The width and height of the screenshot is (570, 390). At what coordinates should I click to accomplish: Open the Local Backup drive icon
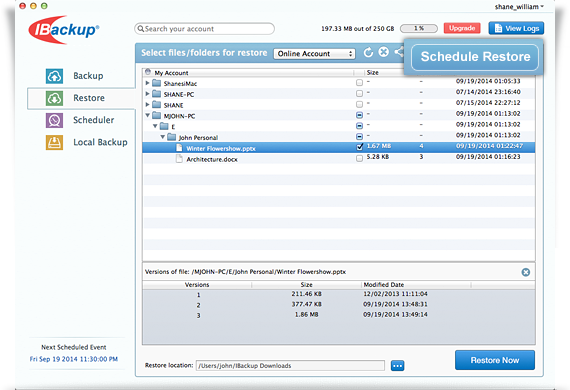click(x=54, y=142)
